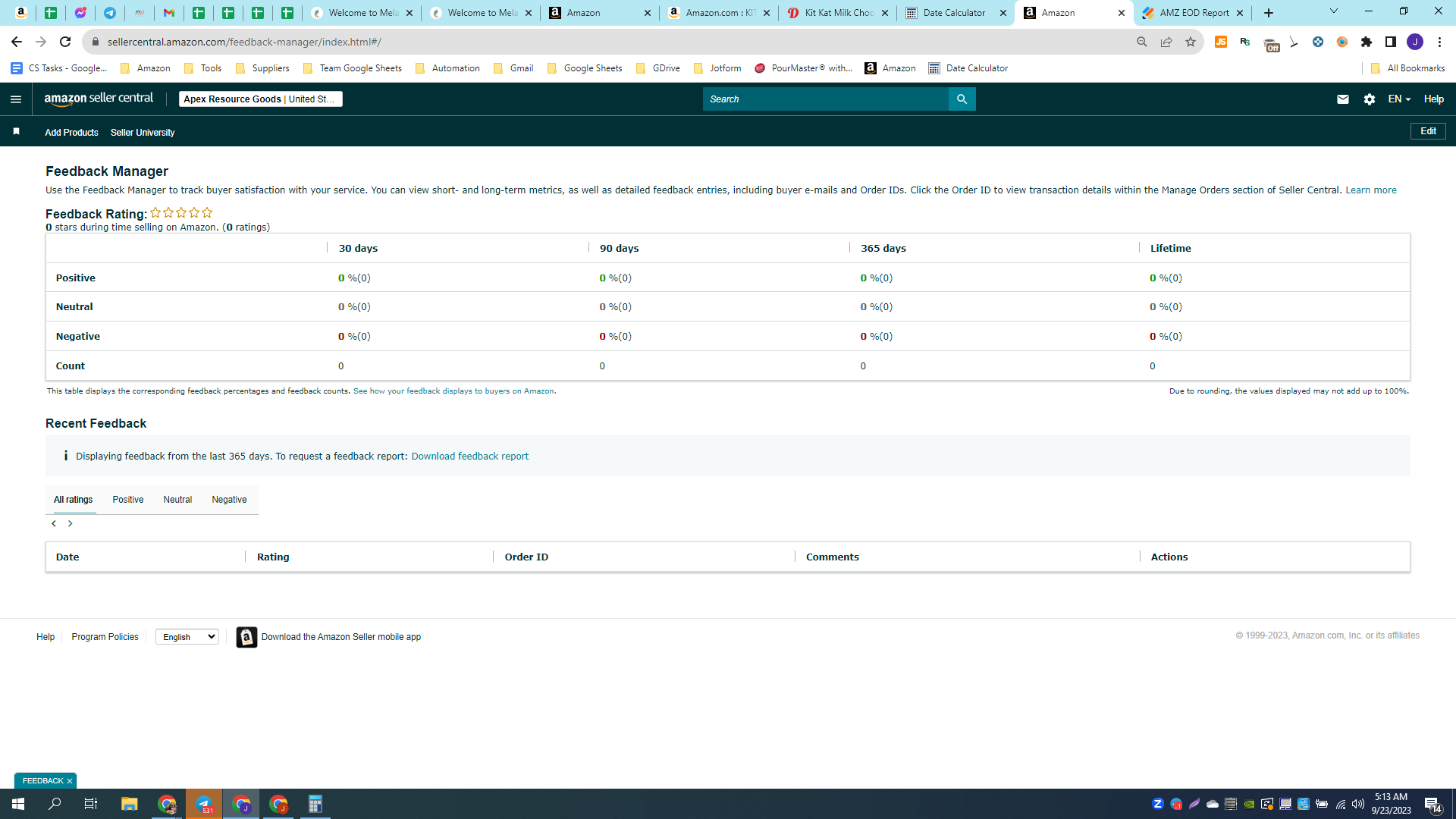
Task: Open the Chrome zoom magnifier icon
Action: [x=1142, y=42]
